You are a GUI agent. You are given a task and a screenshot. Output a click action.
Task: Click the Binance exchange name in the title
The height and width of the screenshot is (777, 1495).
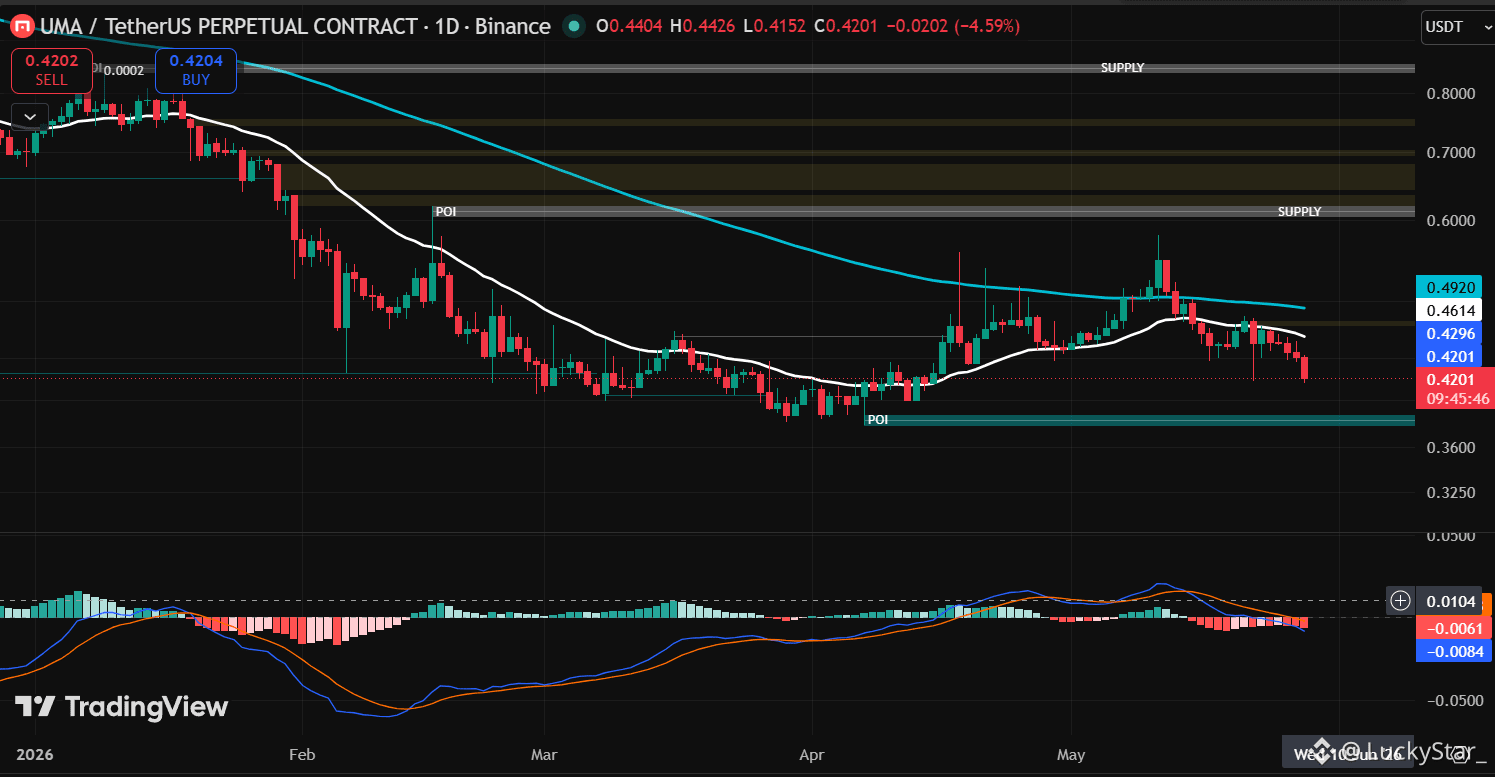pos(513,26)
